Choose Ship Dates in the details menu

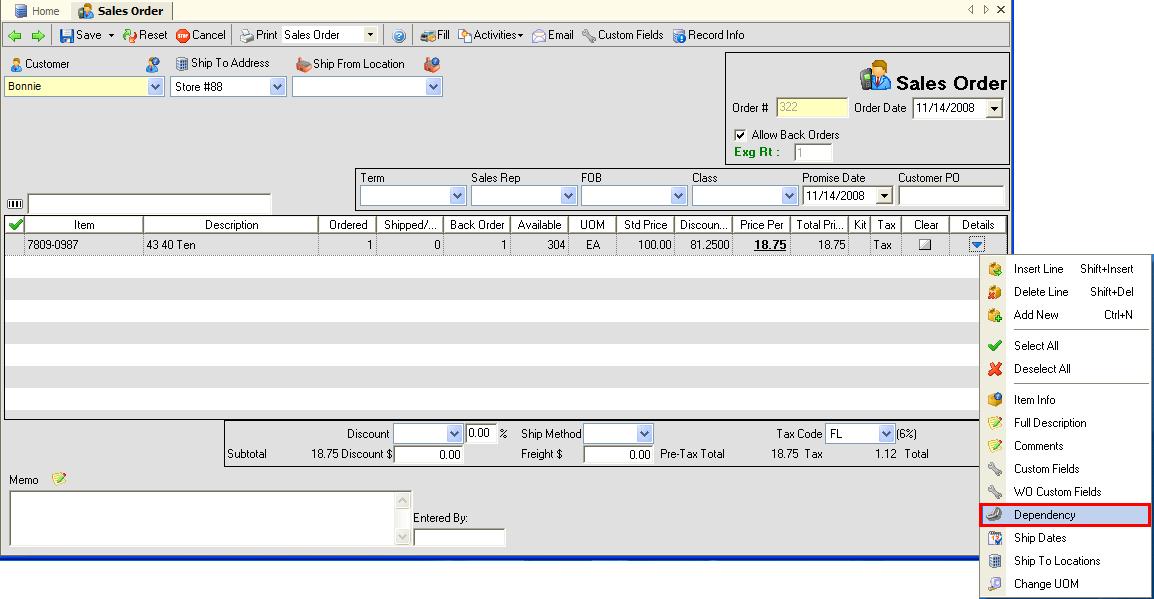tap(1039, 538)
